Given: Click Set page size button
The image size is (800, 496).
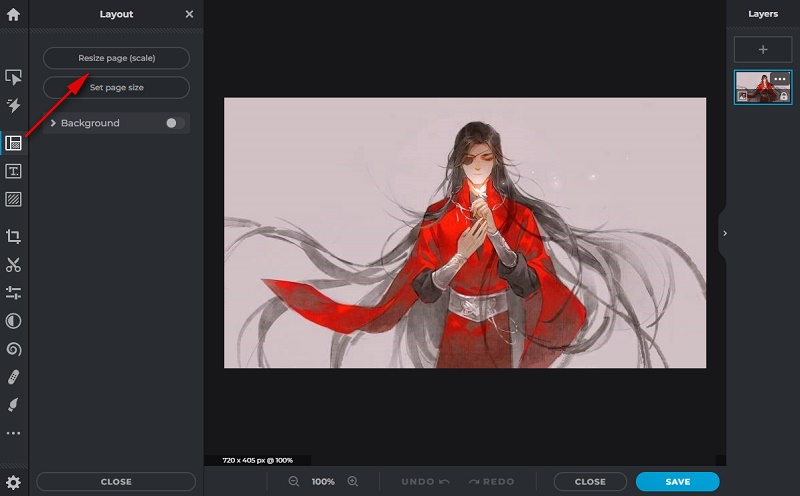Looking at the screenshot, I should click(116, 87).
